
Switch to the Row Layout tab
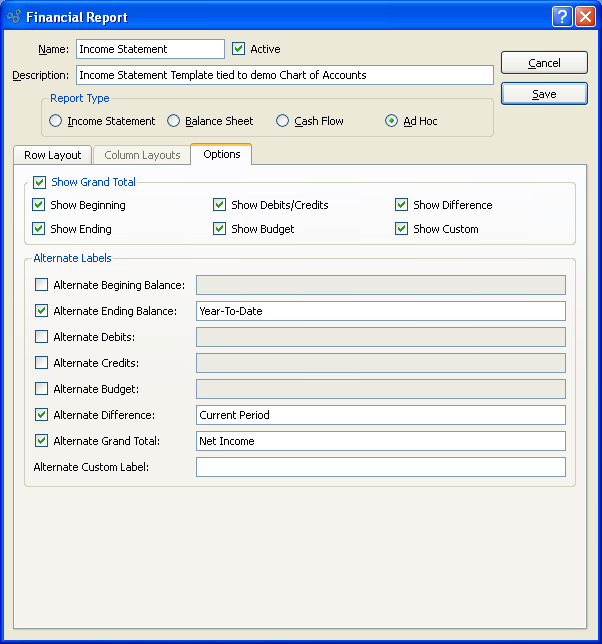[x=52, y=155]
